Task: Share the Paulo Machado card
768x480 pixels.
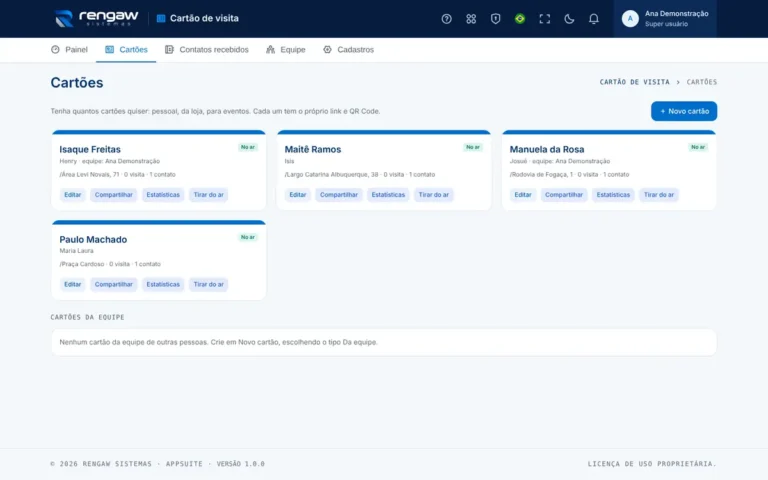Action: pyautogui.click(x=114, y=284)
